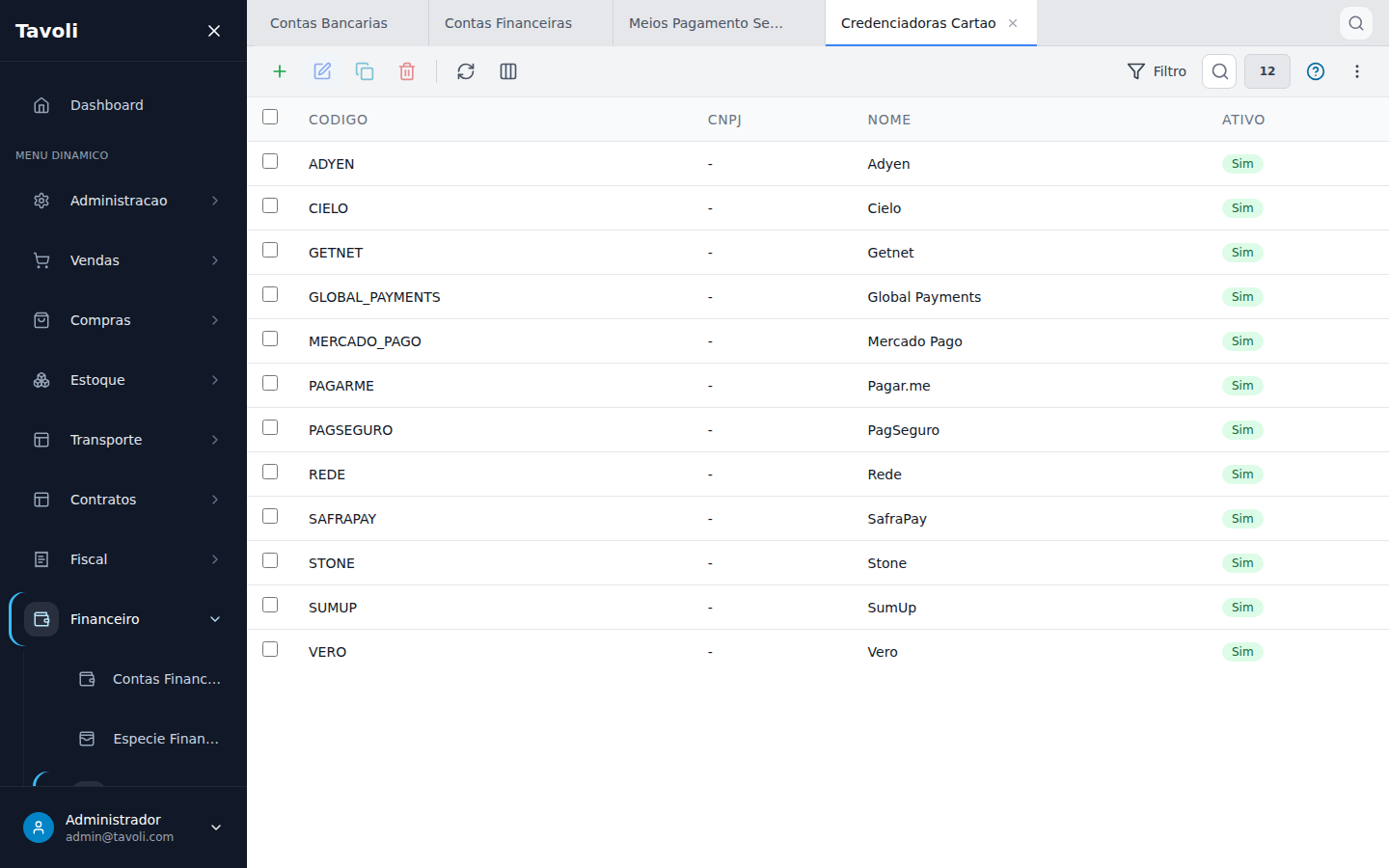Click the Mercado Pago name cell
The image size is (1389, 868).
click(915, 341)
